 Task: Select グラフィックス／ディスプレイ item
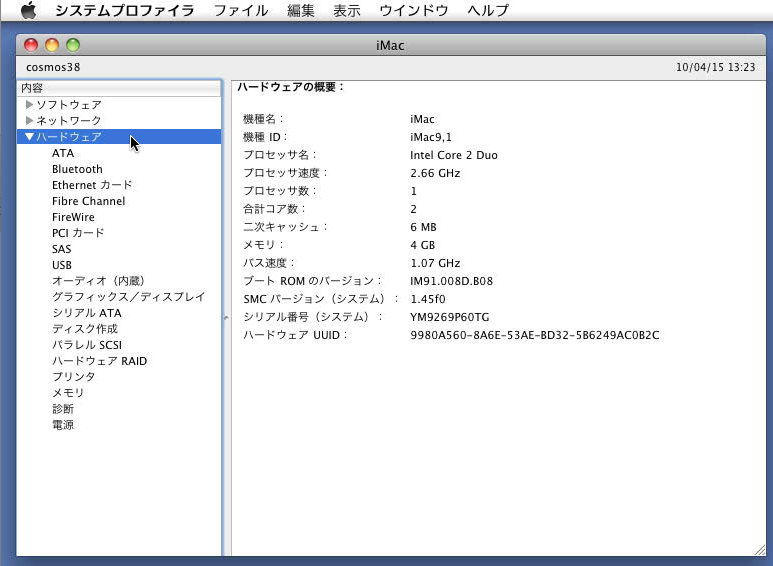pos(128,297)
